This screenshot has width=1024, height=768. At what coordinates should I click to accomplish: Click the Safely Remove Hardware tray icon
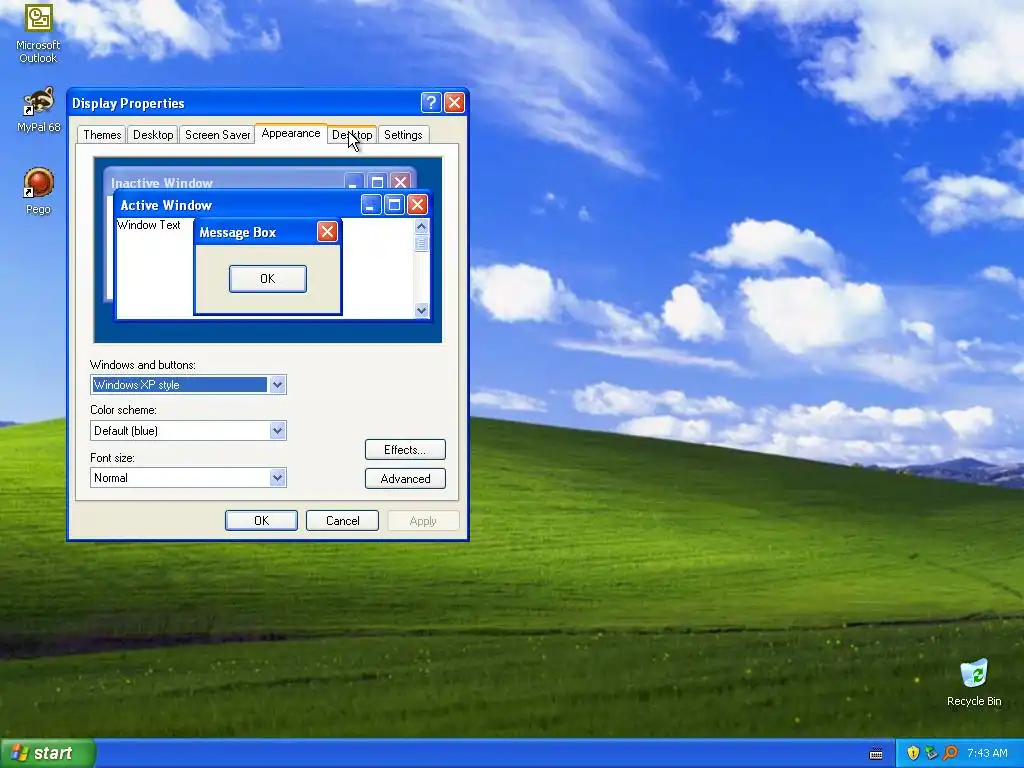(x=931, y=753)
